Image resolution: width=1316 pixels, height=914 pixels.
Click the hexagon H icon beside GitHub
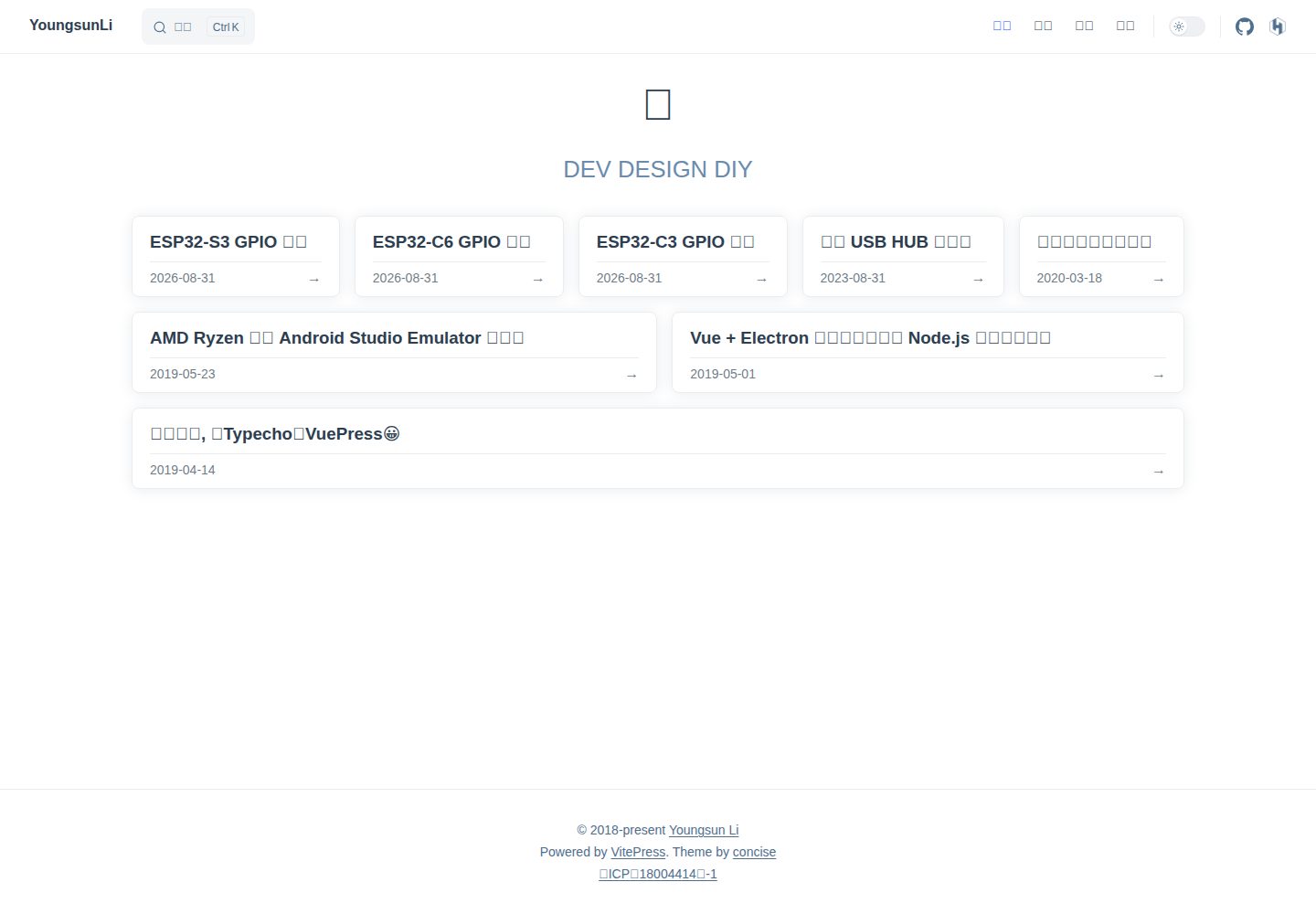pos(1278,27)
